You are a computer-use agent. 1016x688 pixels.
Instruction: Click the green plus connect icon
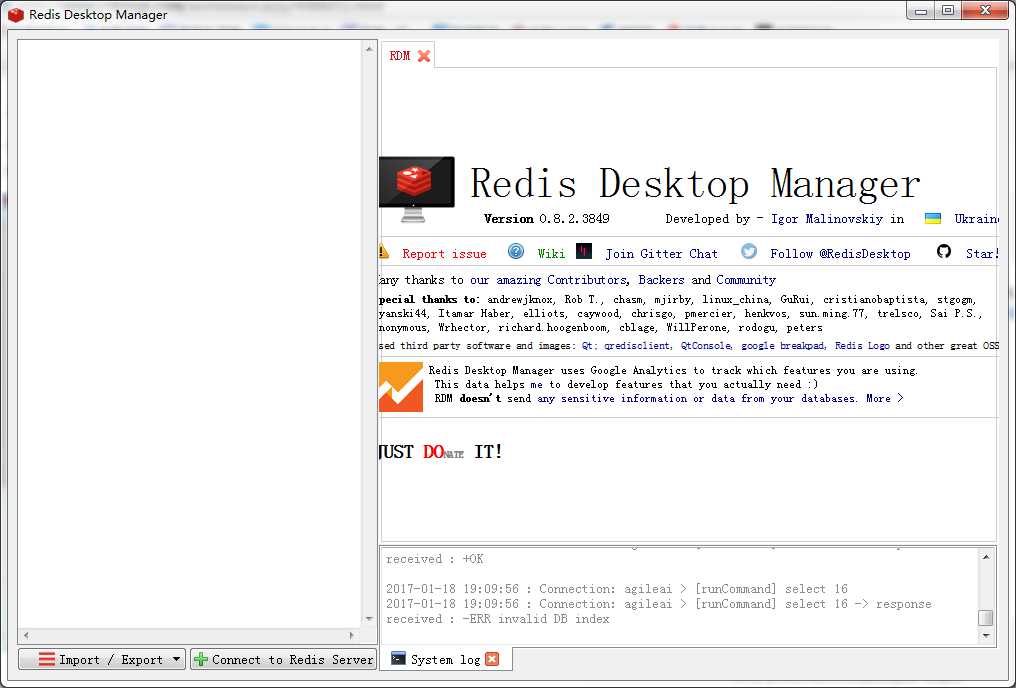tap(201, 659)
